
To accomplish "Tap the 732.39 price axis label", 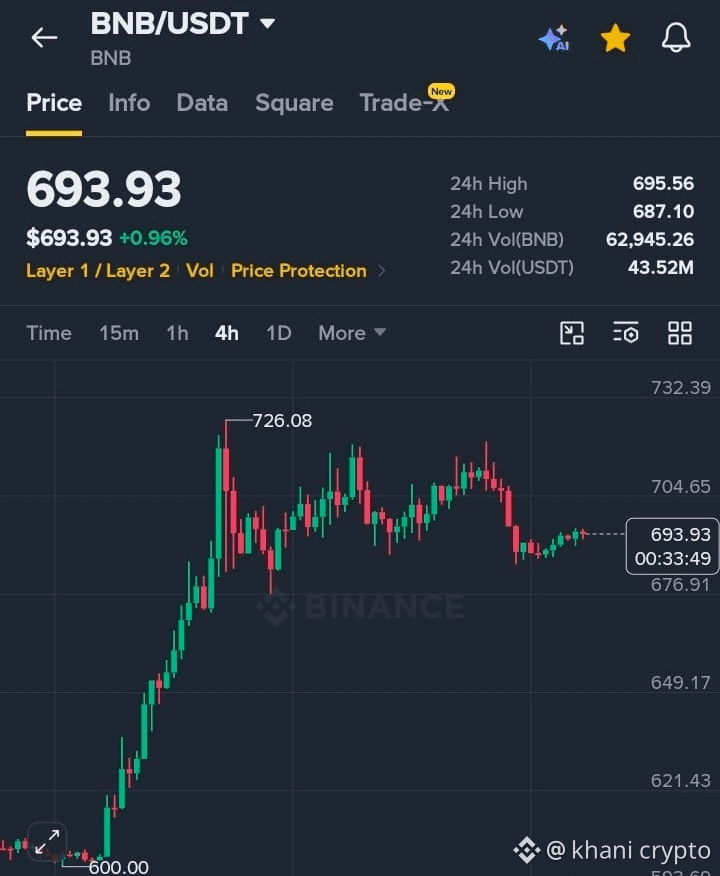I will 681,388.
